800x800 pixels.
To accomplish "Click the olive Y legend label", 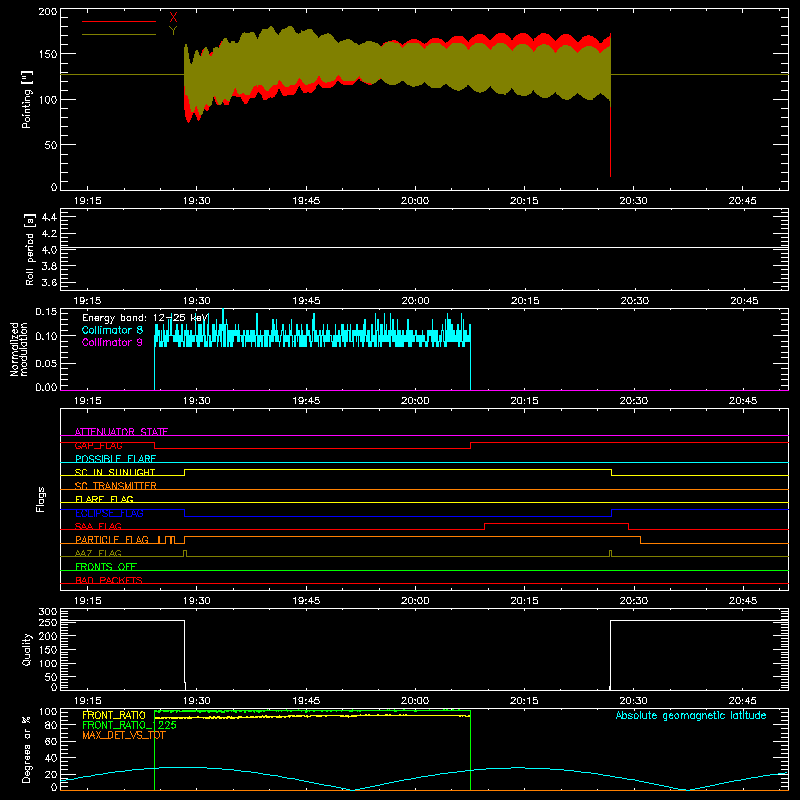I will point(173,31).
